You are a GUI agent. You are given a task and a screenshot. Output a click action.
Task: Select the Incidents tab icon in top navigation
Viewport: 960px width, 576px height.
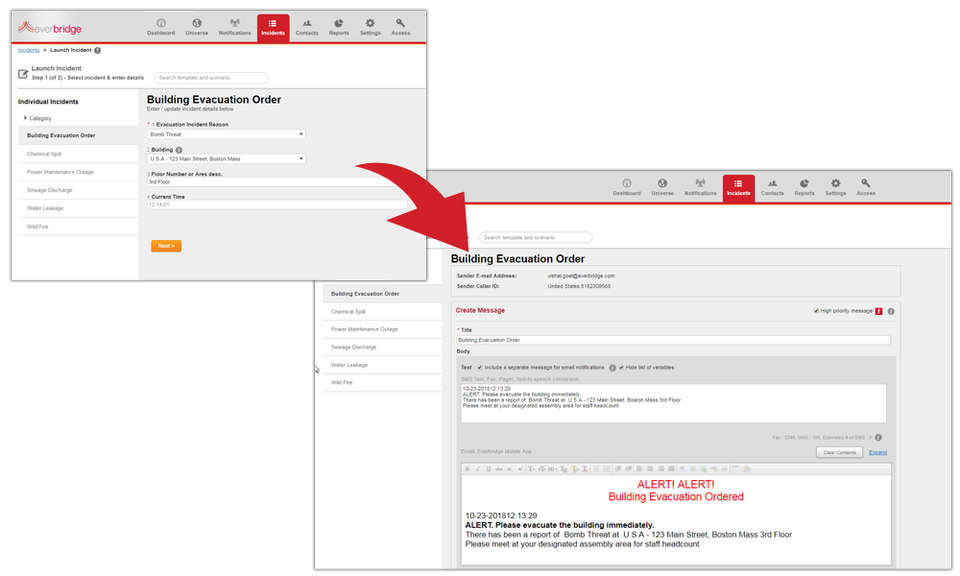pyautogui.click(x=273, y=26)
